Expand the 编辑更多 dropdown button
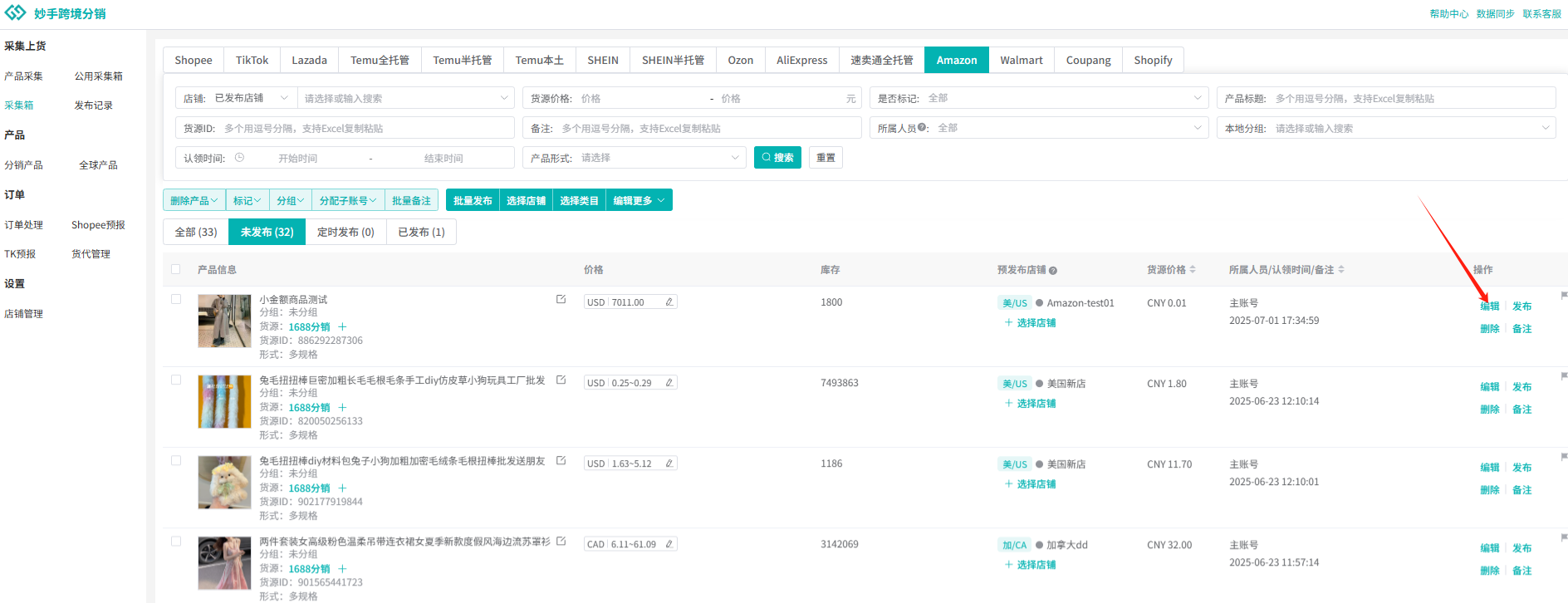The image size is (1568, 603). tap(639, 201)
